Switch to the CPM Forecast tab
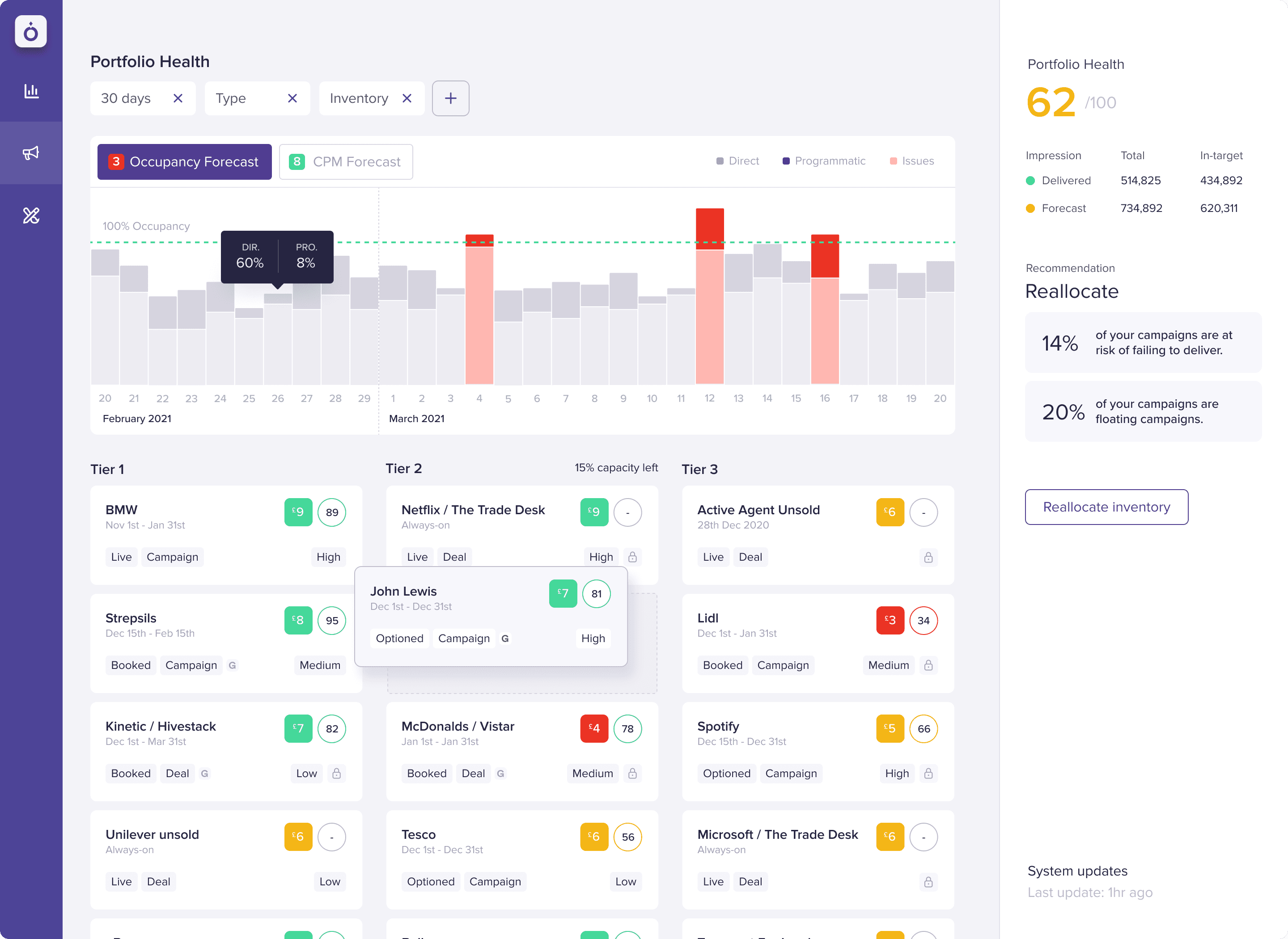 (x=346, y=162)
